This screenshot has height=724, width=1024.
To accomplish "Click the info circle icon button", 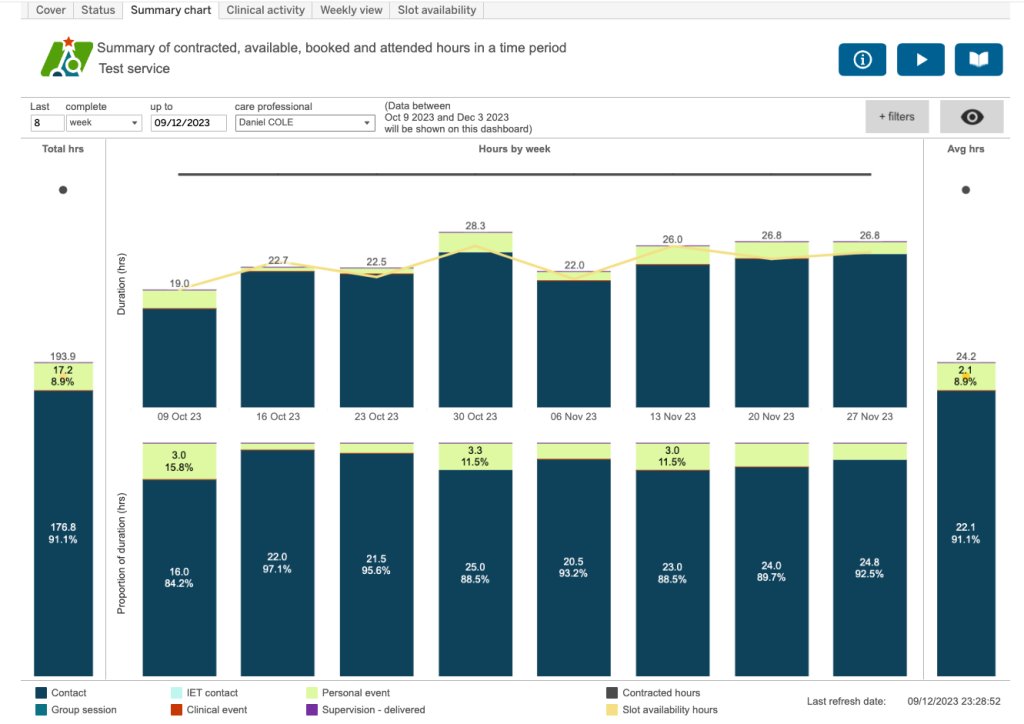I will click(x=862, y=59).
